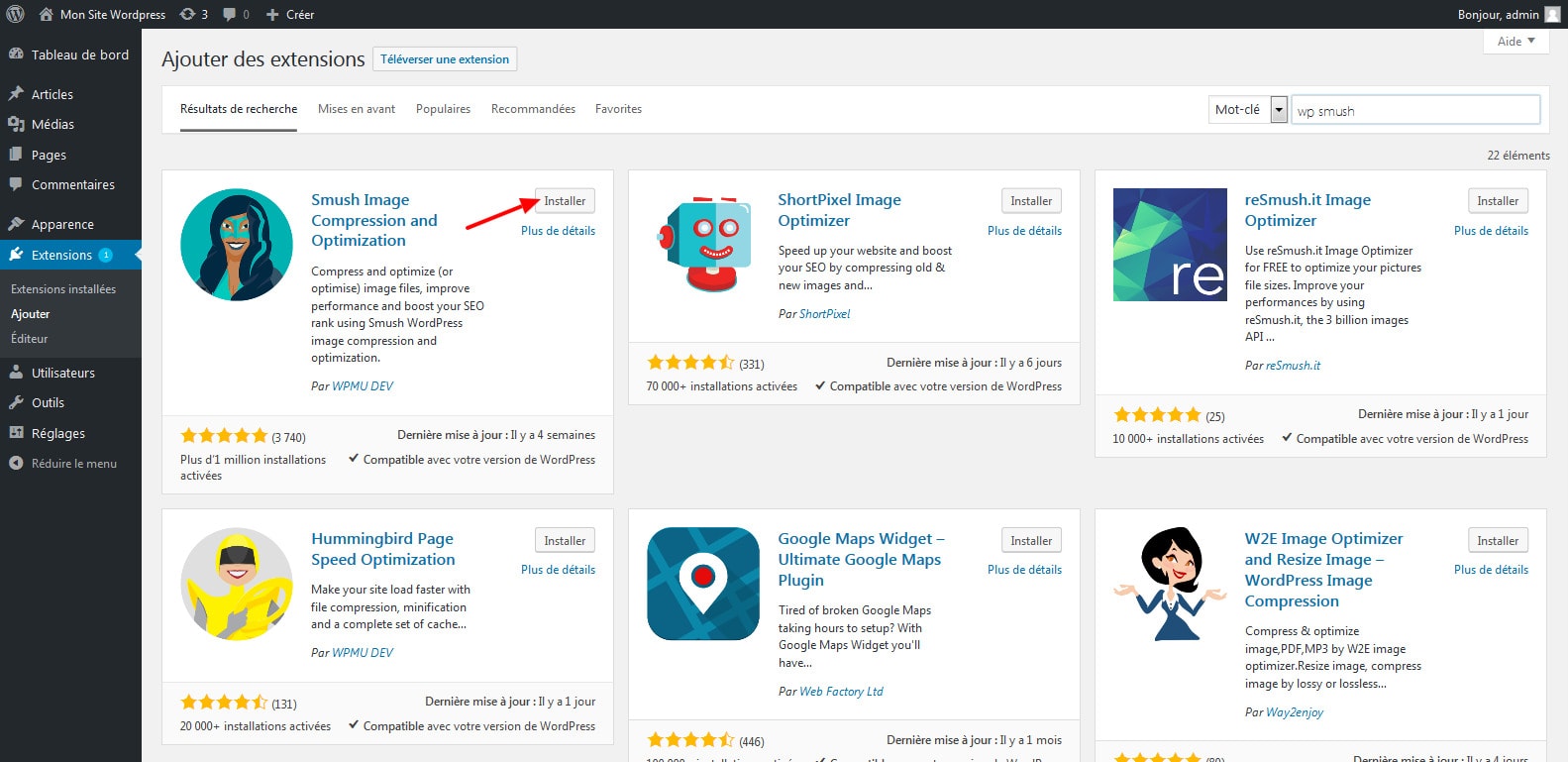Expand the Aide help panel
The image size is (1568, 762).
coord(1516,41)
